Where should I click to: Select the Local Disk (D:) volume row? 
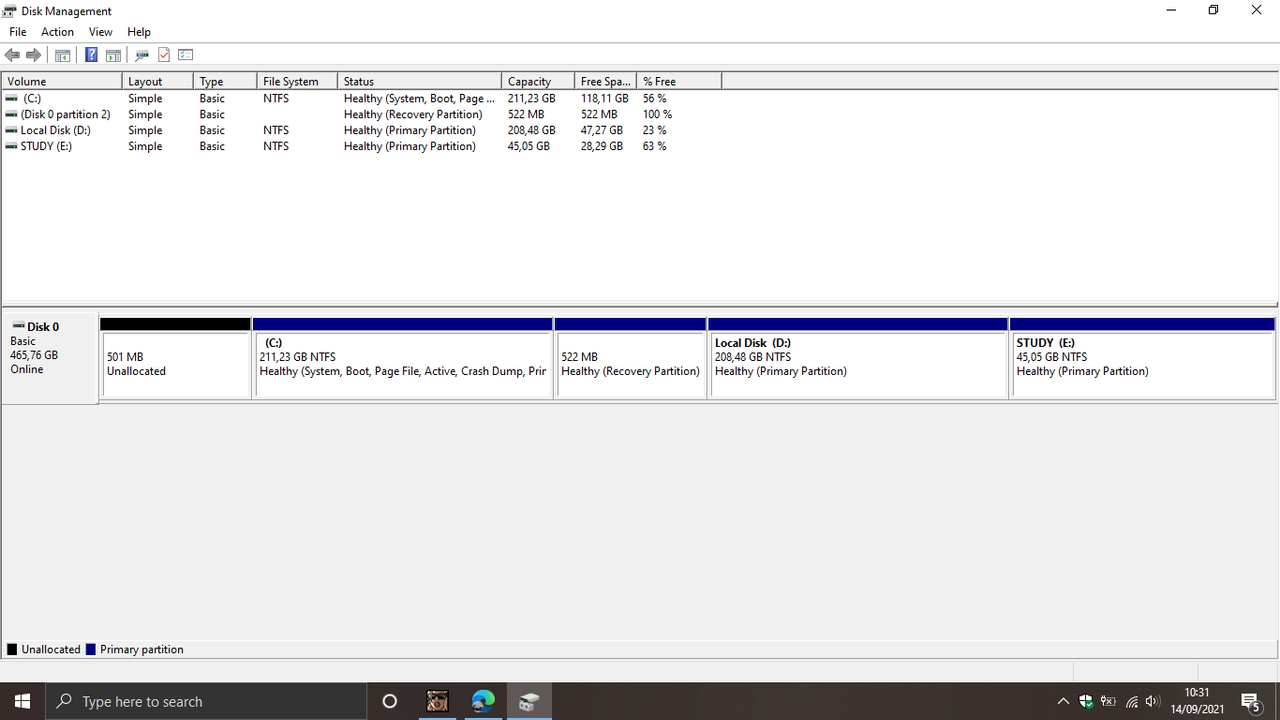coord(361,130)
